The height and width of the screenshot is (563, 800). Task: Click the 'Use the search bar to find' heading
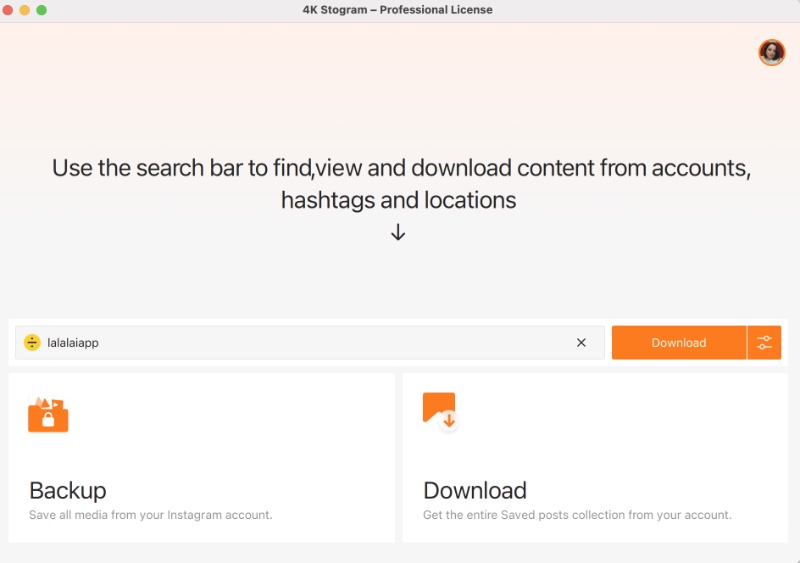pyautogui.click(x=402, y=184)
